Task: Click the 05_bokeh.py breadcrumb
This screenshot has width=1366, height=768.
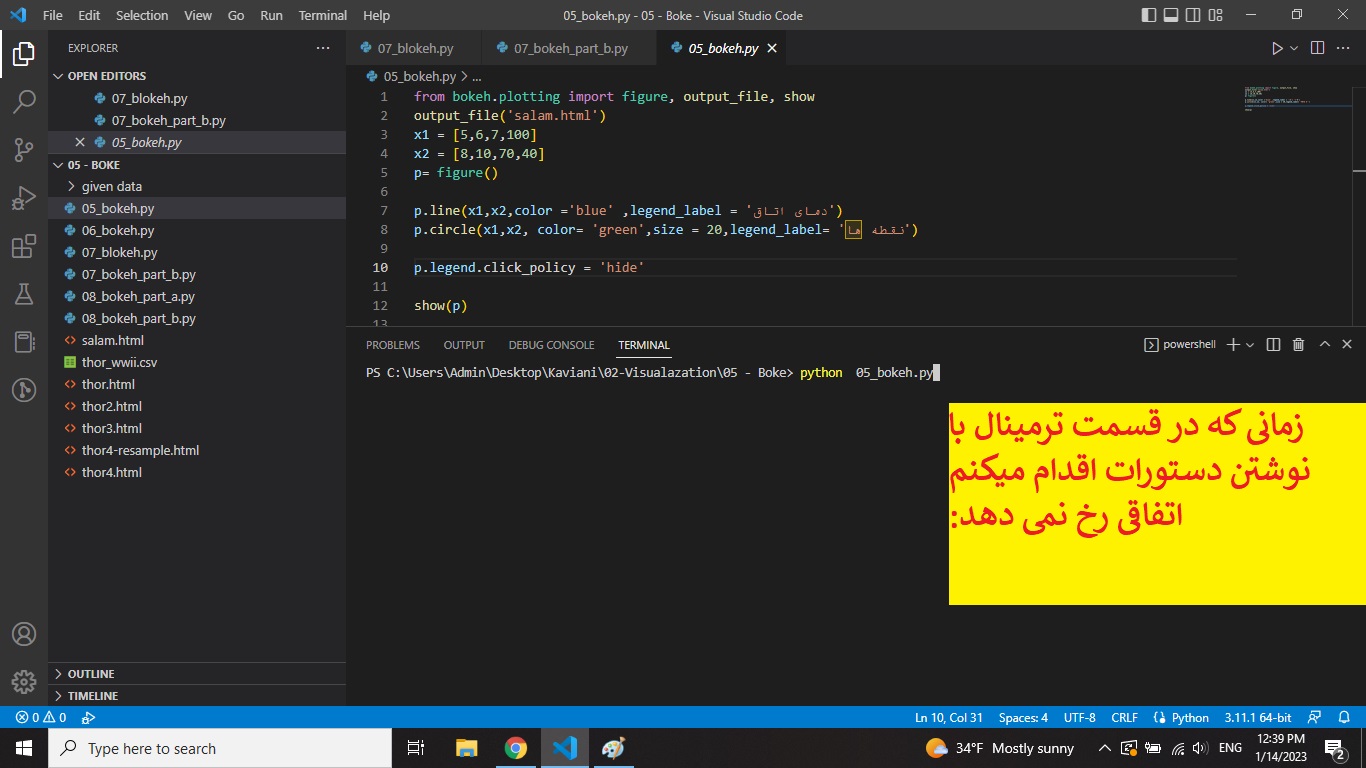Action: (x=419, y=76)
